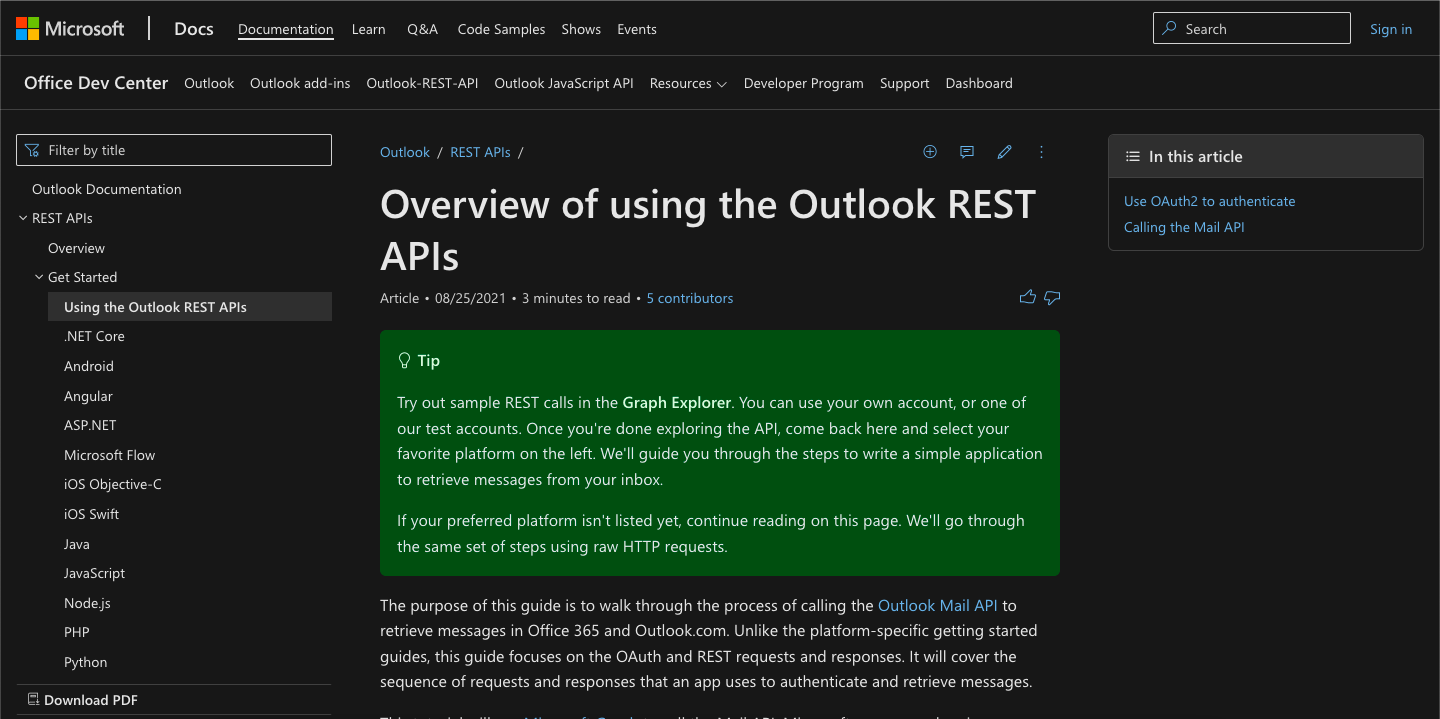Click the Tip lightbulb icon

pos(405,360)
